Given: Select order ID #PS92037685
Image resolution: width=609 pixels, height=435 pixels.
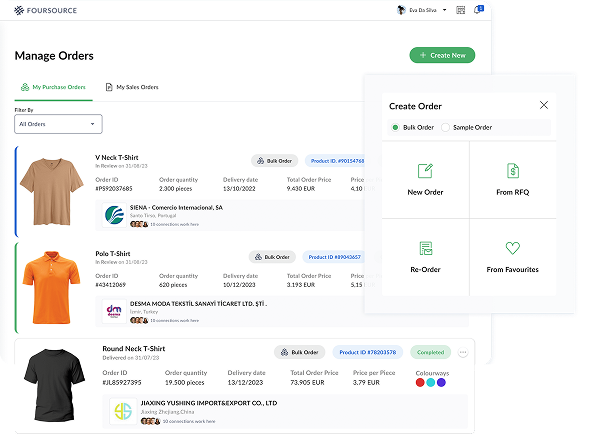Looking at the screenshot, I should (114, 189).
